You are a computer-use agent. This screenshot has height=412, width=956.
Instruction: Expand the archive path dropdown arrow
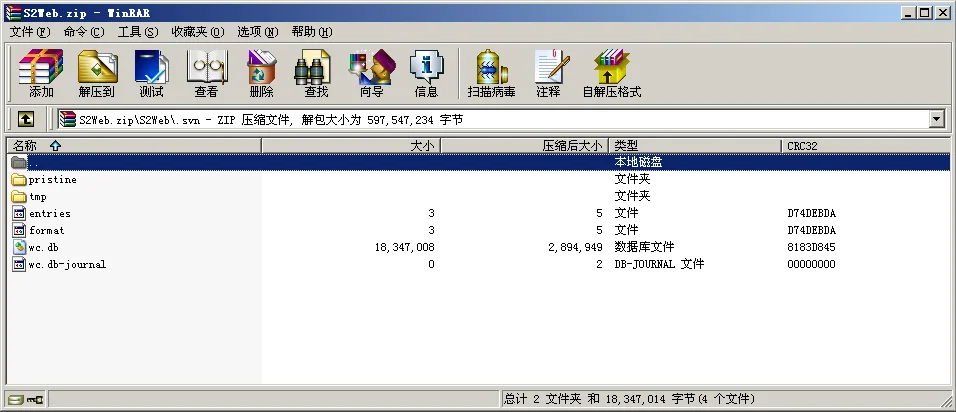click(x=937, y=119)
